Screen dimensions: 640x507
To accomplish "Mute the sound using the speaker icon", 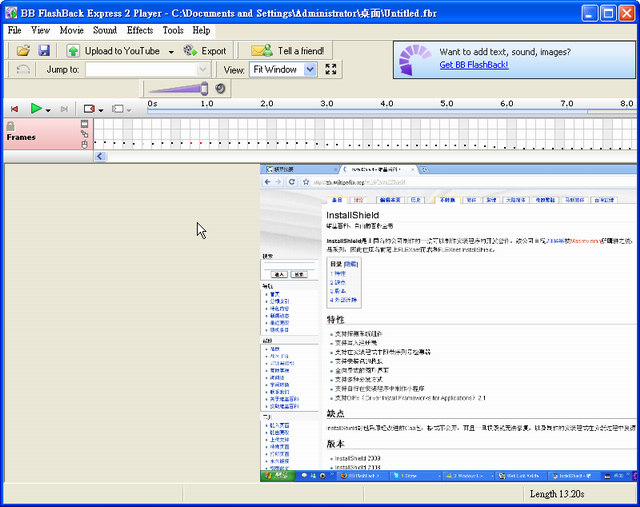I will tap(220, 89).
